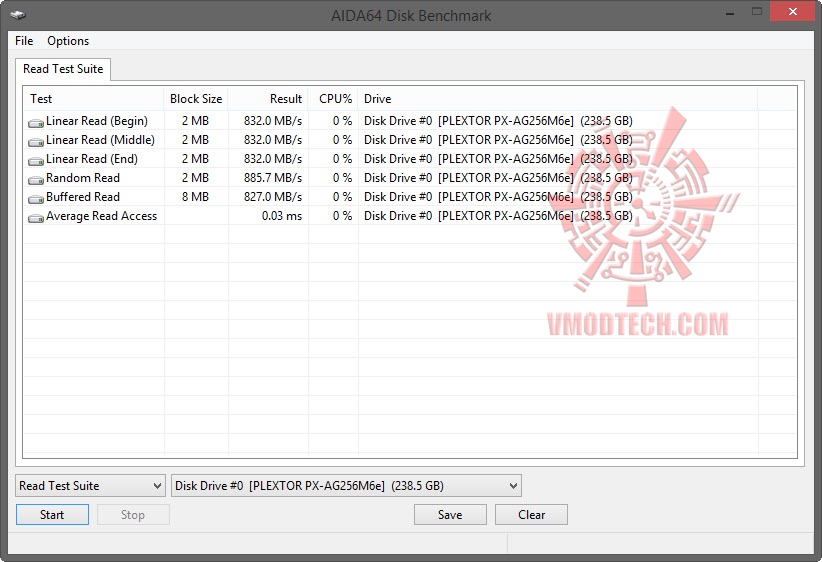Sort by the Result column header
822x562 pixels.
pos(268,99)
